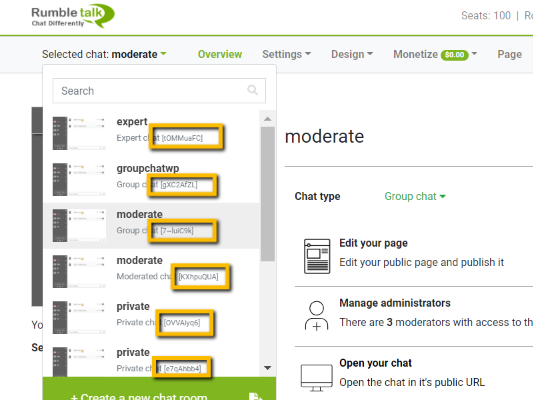Click the chat list scroll up arrow
The image size is (533, 400).
point(268,119)
